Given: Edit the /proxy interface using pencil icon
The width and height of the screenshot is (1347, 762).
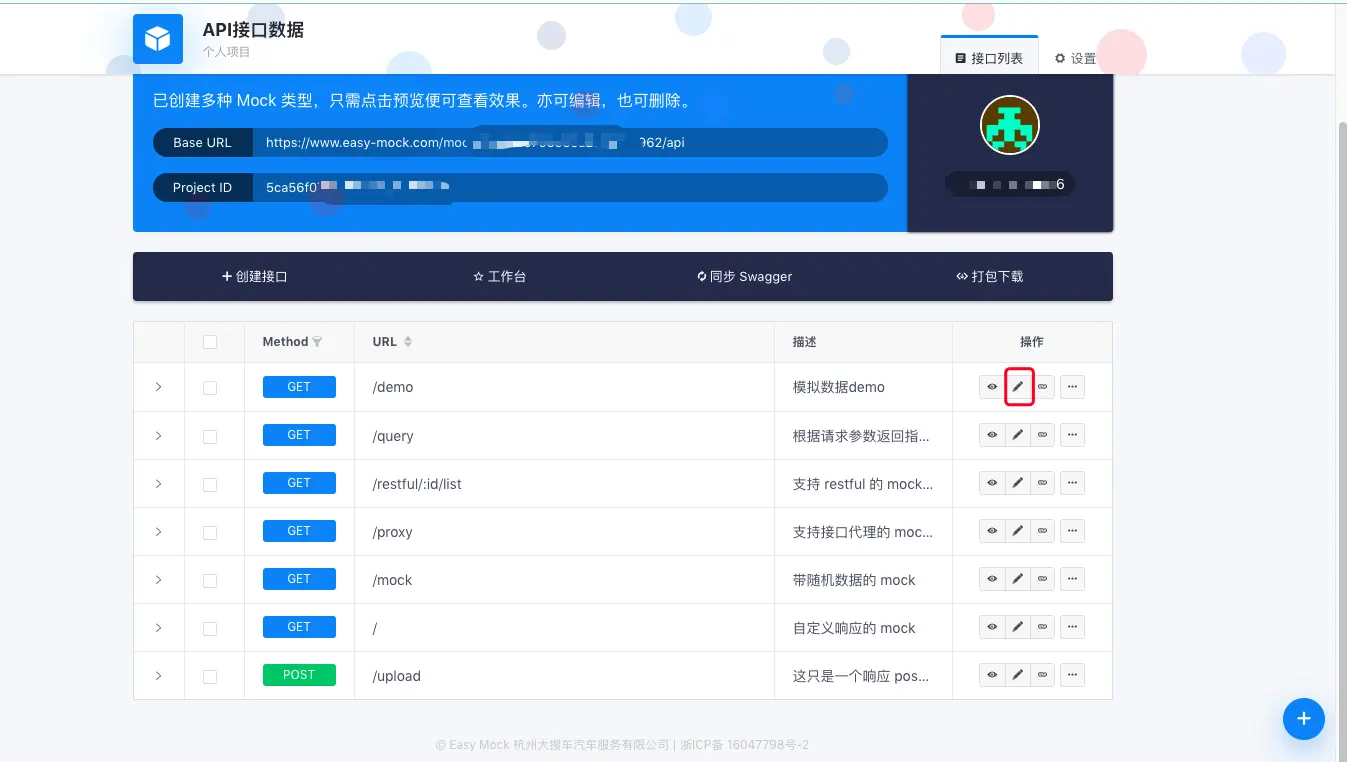Looking at the screenshot, I should click(1017, 531).
